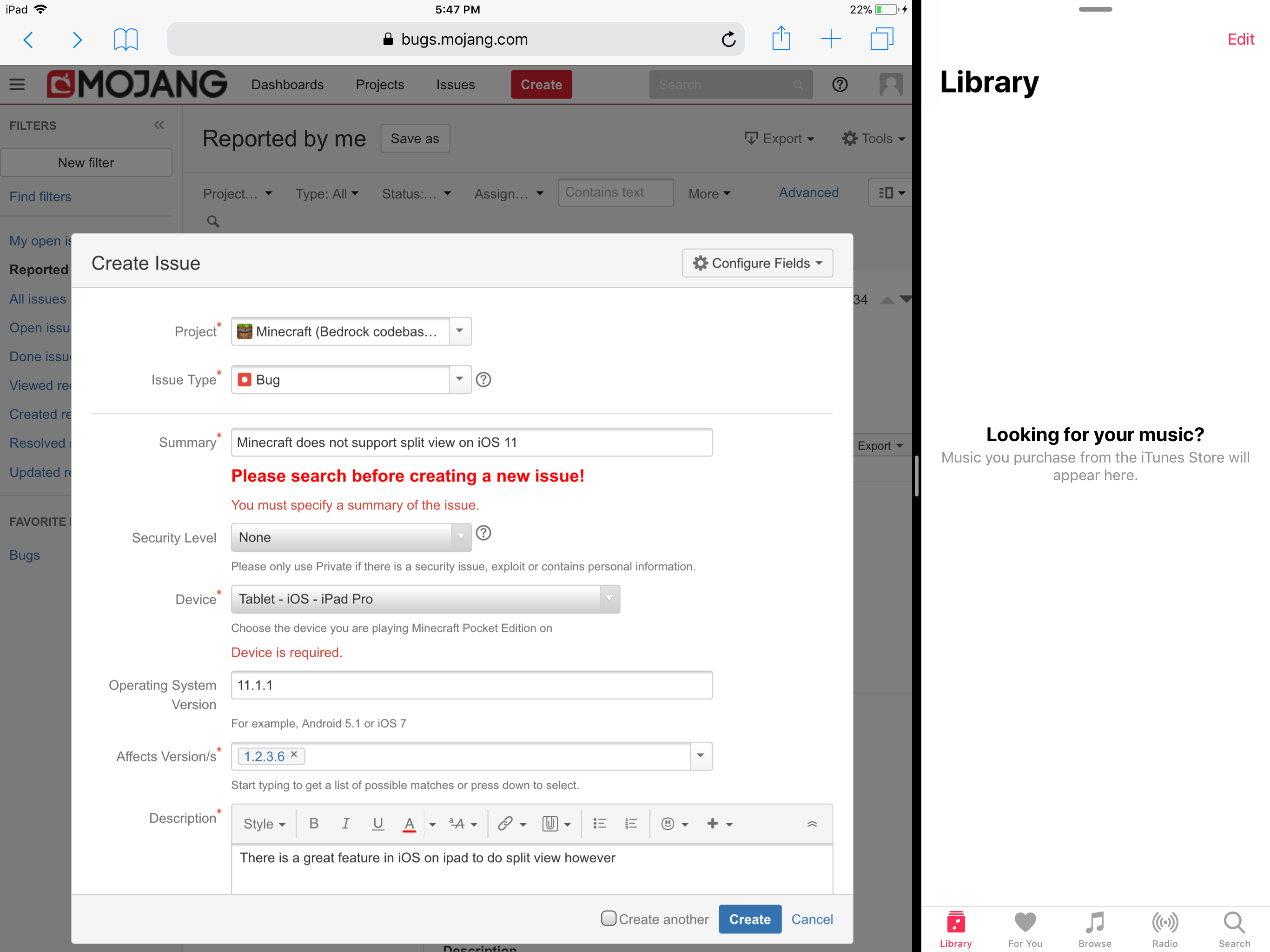Screen dimensions: 1270x952
Task: Expand the Configure Fields dropdown
Action: pyautogui.click(x=757, y=263)
